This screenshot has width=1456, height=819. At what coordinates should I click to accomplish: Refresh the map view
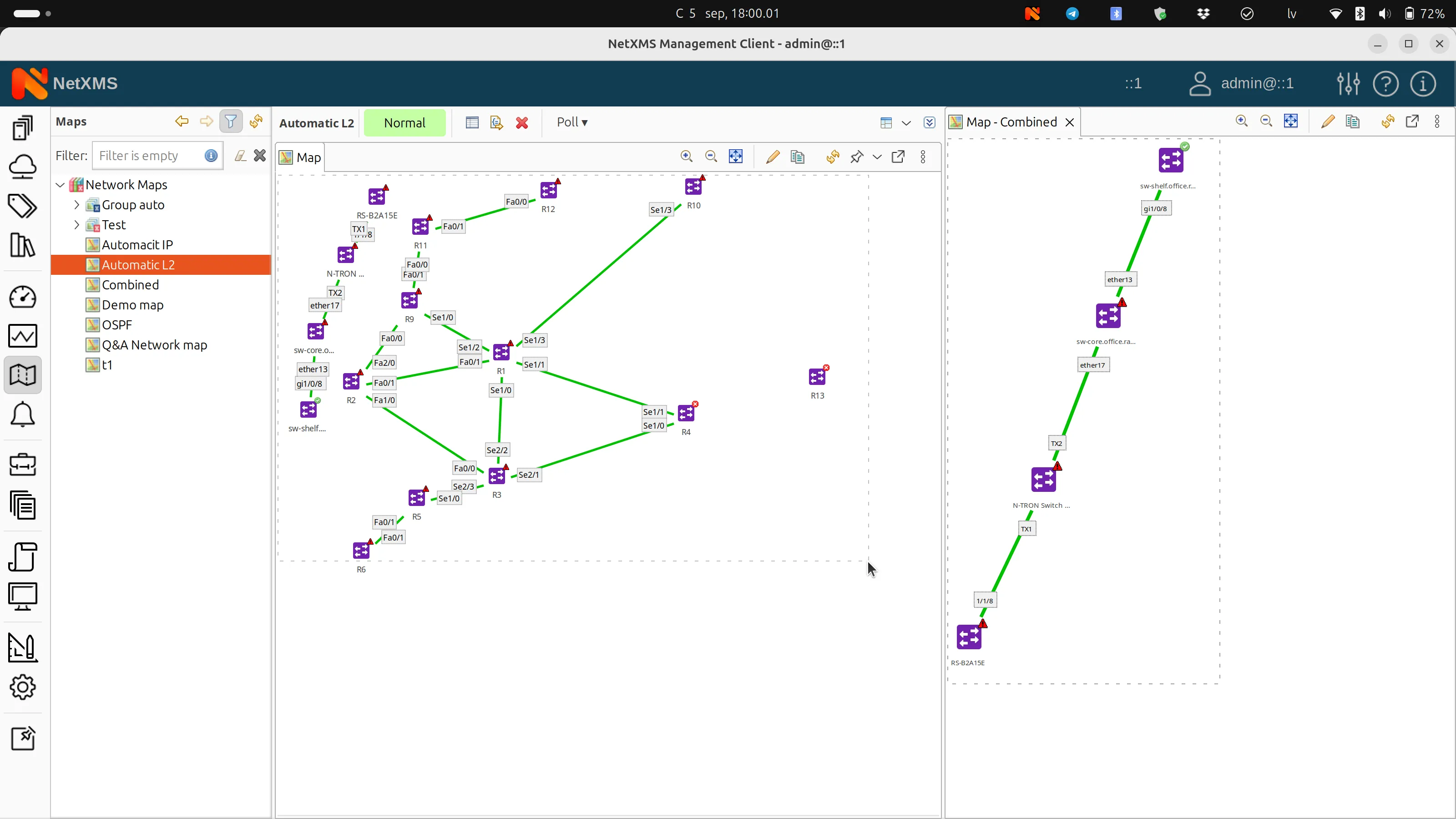pyautogui.click(x=832, y=157)
